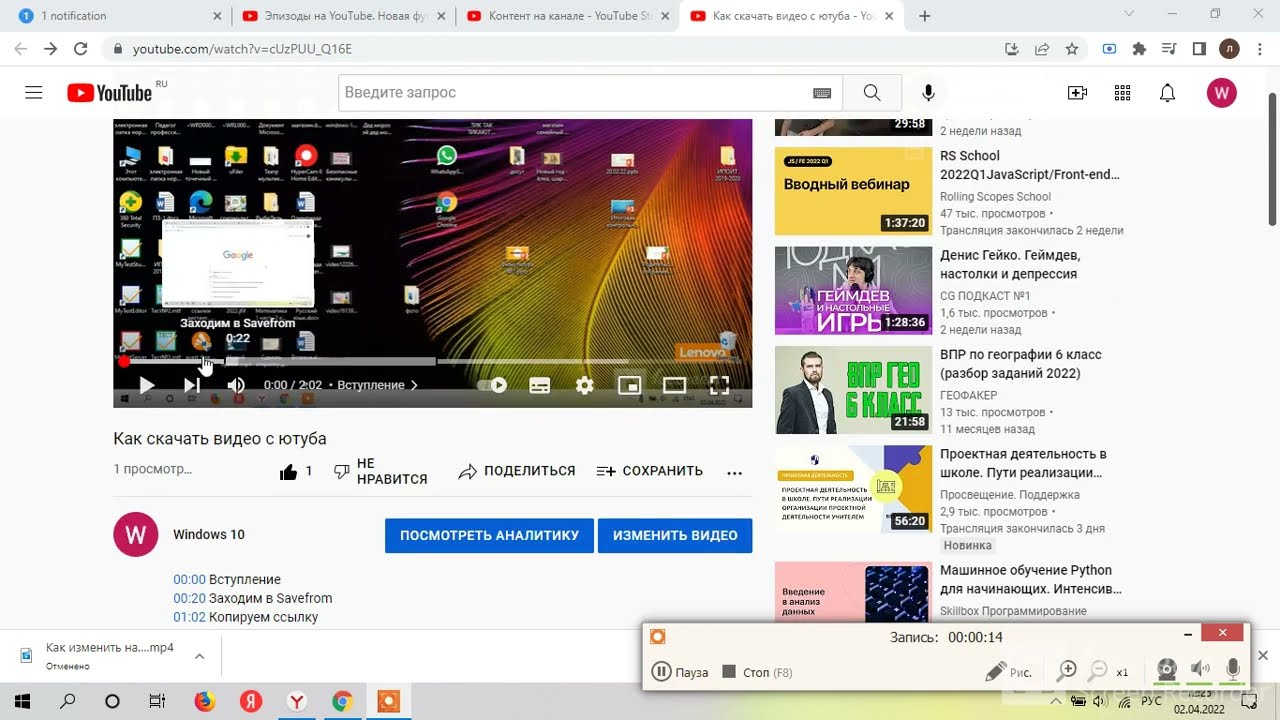Enable theater mode in the player
1280x720 pixels.
[675, 385]
